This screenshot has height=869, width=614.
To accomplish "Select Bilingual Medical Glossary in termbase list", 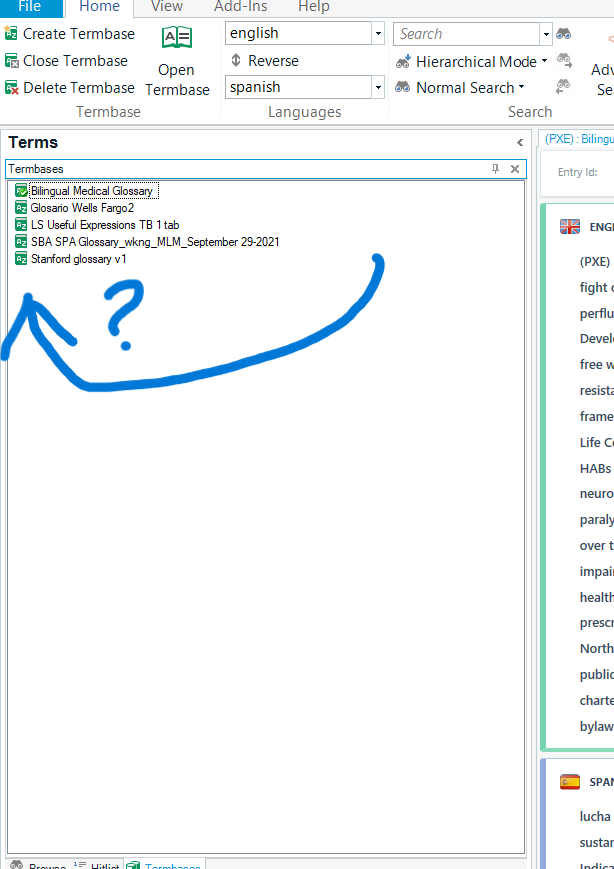I will pyautogui.click(x=92, y=191).
